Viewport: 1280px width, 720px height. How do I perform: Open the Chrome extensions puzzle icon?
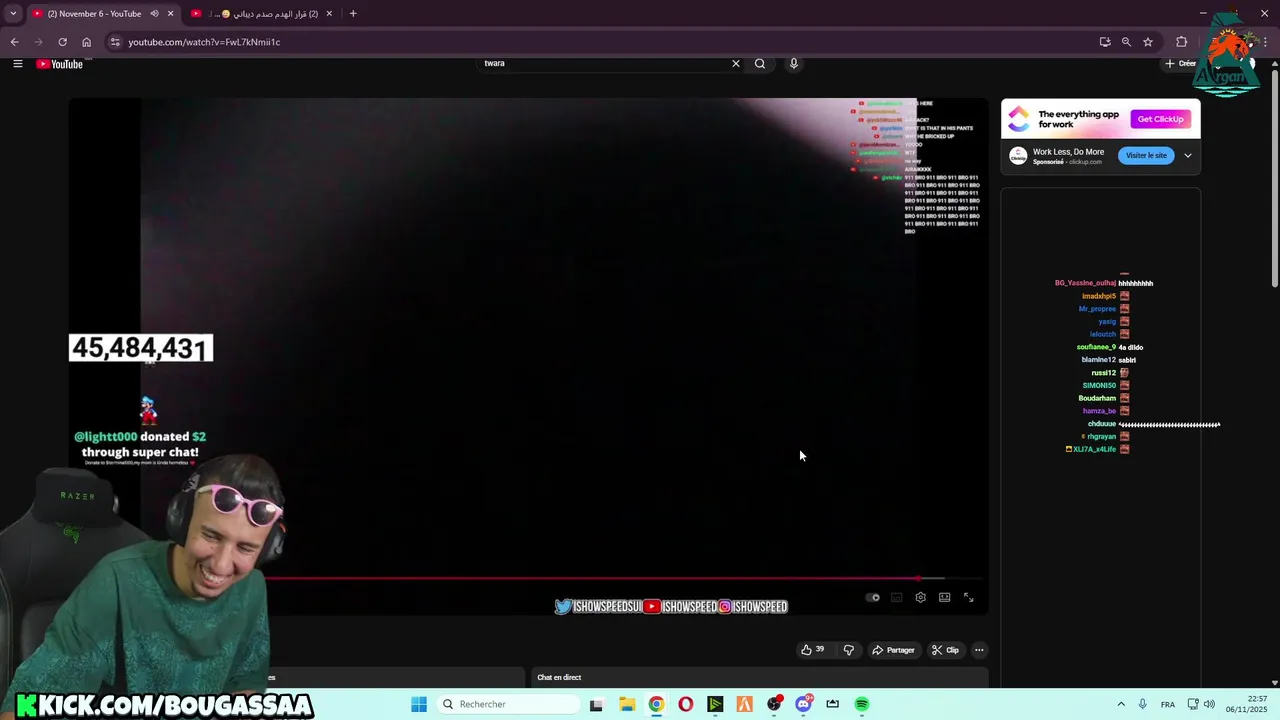click(1182, 42)
